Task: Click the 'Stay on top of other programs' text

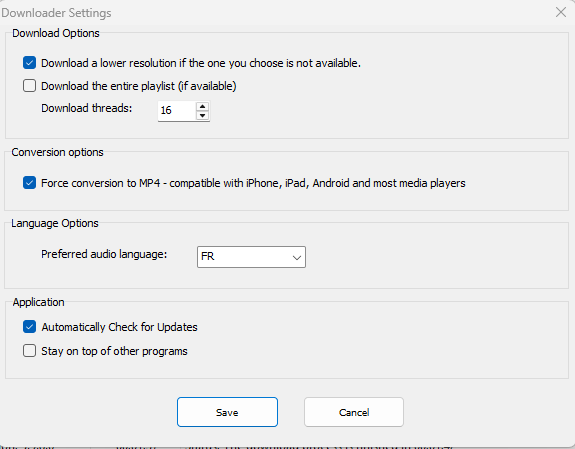Action: (114, 351)
